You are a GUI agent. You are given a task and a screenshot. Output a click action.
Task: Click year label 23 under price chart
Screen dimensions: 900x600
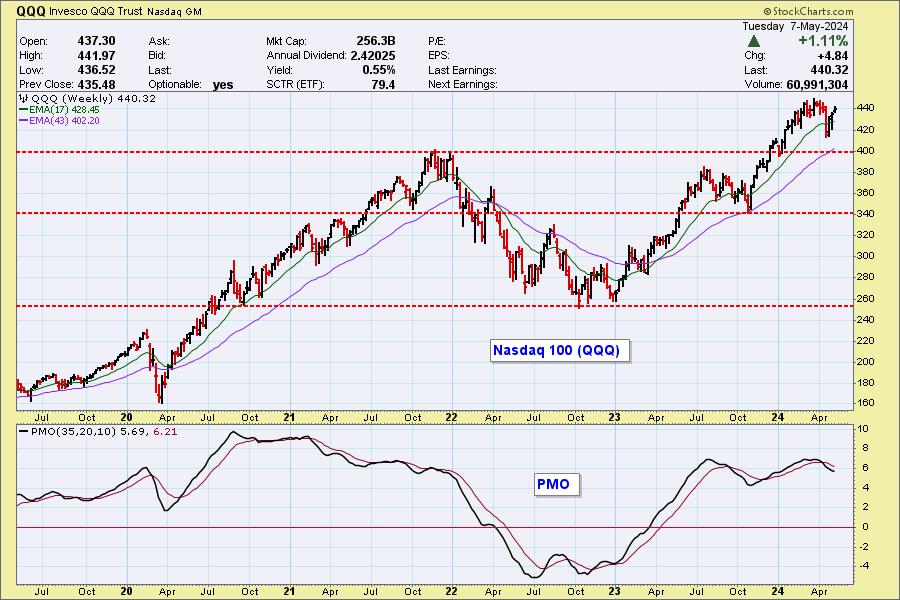pyautogui.click(x=615, y=417)
